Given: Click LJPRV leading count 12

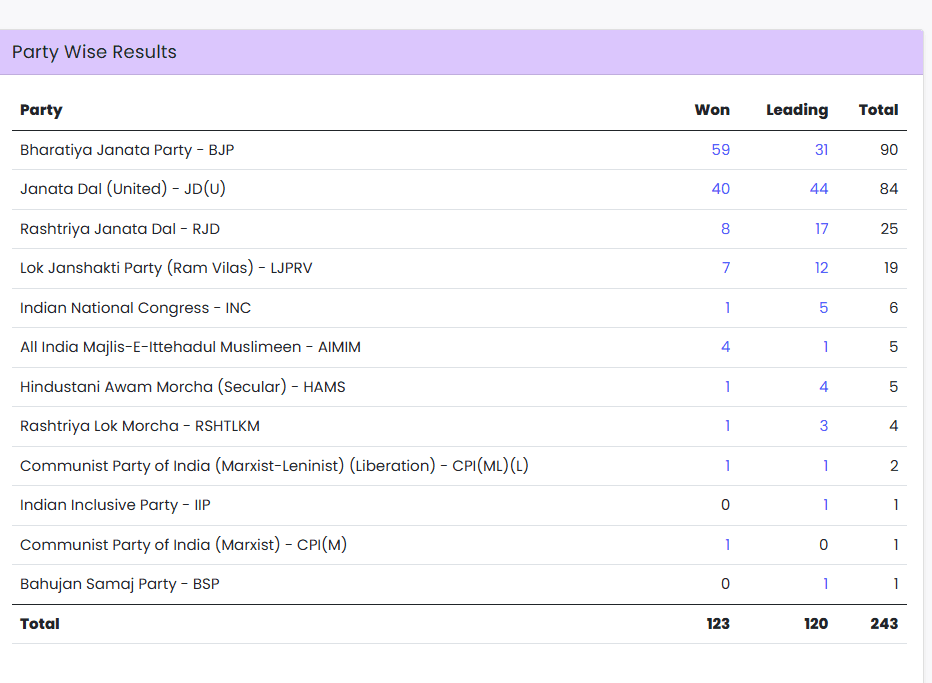Looking at the screenshot, I should pyautogui.click(x=821, y=268).
